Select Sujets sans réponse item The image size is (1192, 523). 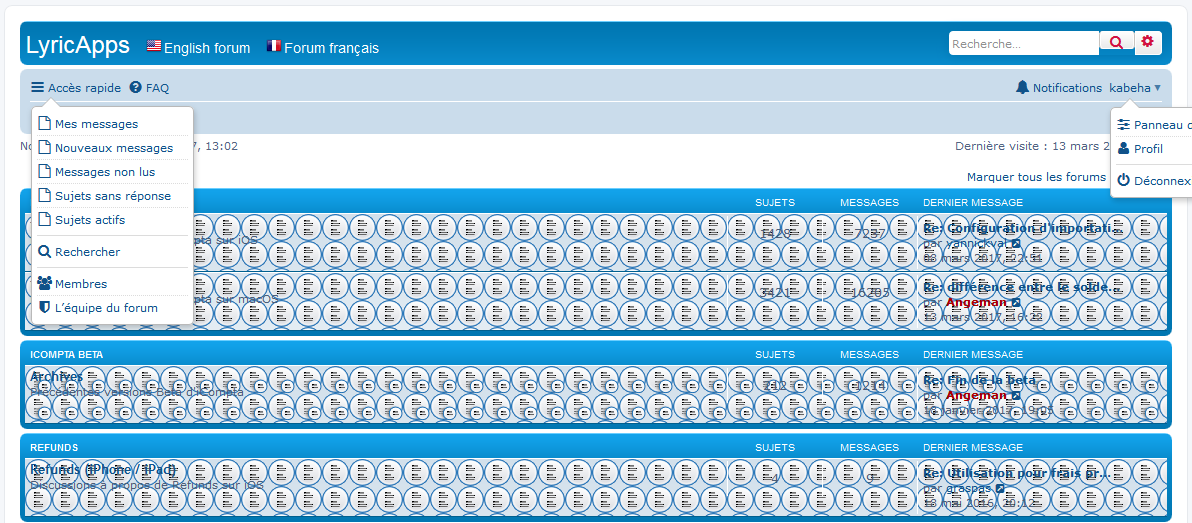coord(112,196)
